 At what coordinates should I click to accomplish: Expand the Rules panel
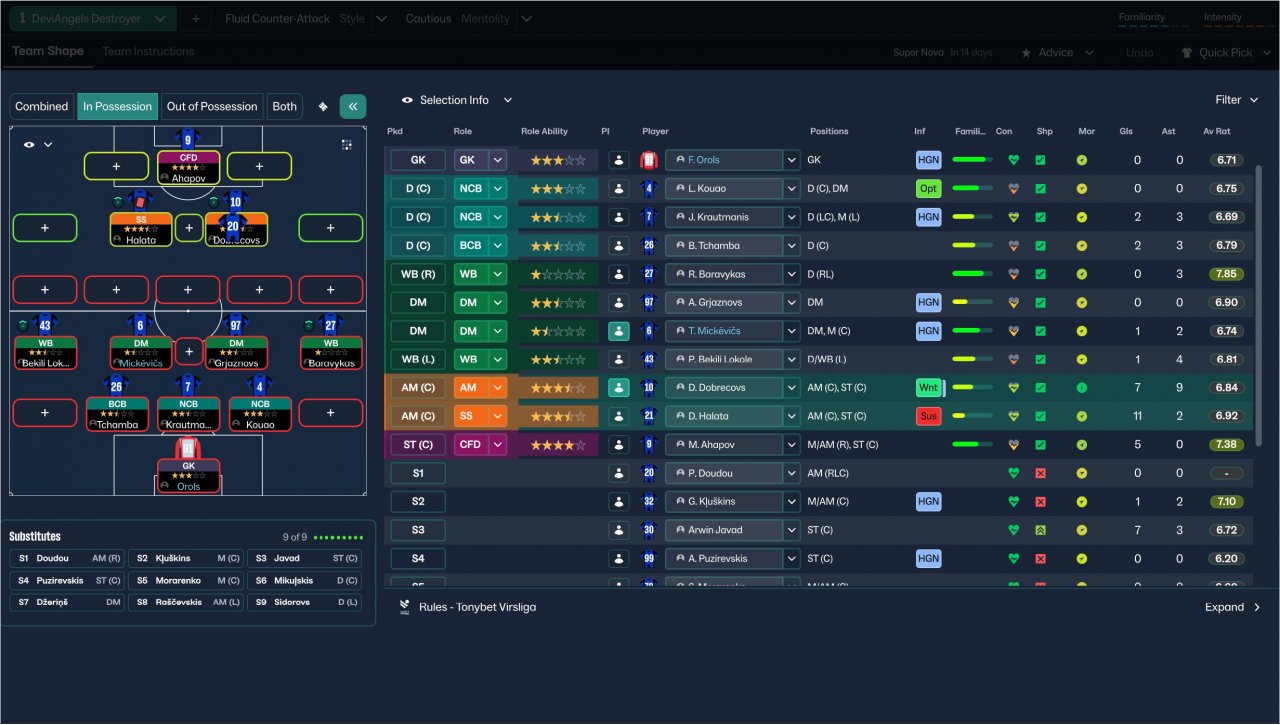(x=1233, y=607)
